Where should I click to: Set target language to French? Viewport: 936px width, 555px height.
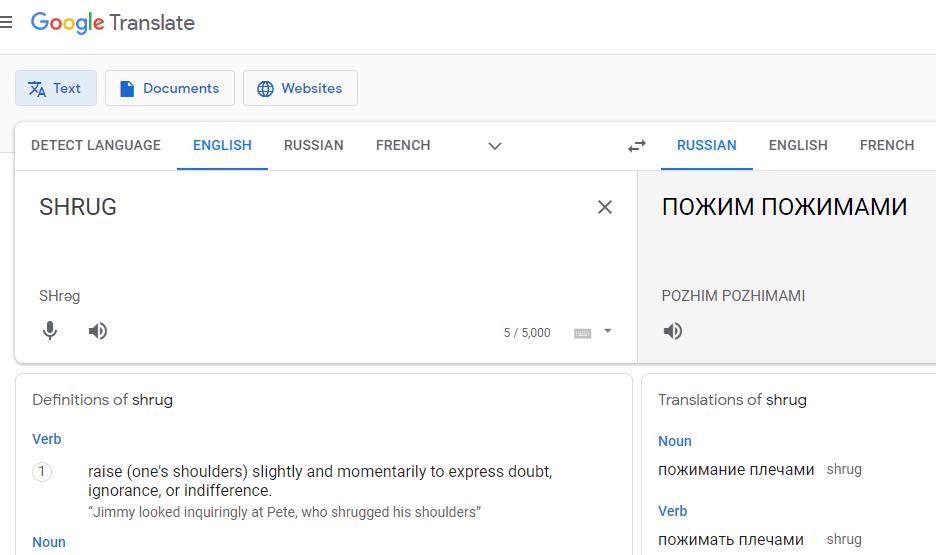point(887,146)
